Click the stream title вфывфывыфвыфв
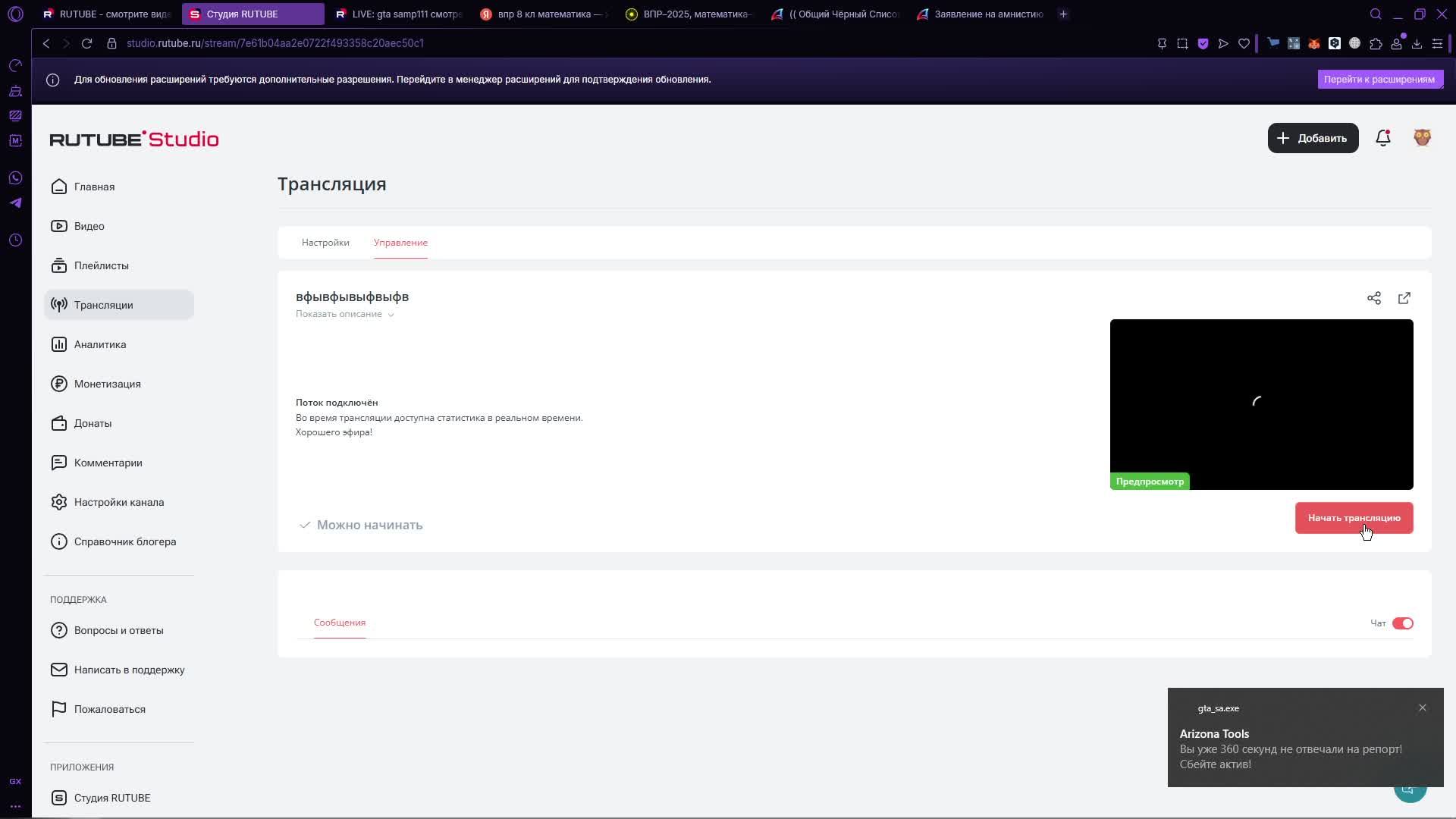Image resolution: width=1456 pixels, height=819 pixels. [x=352, y=297]
